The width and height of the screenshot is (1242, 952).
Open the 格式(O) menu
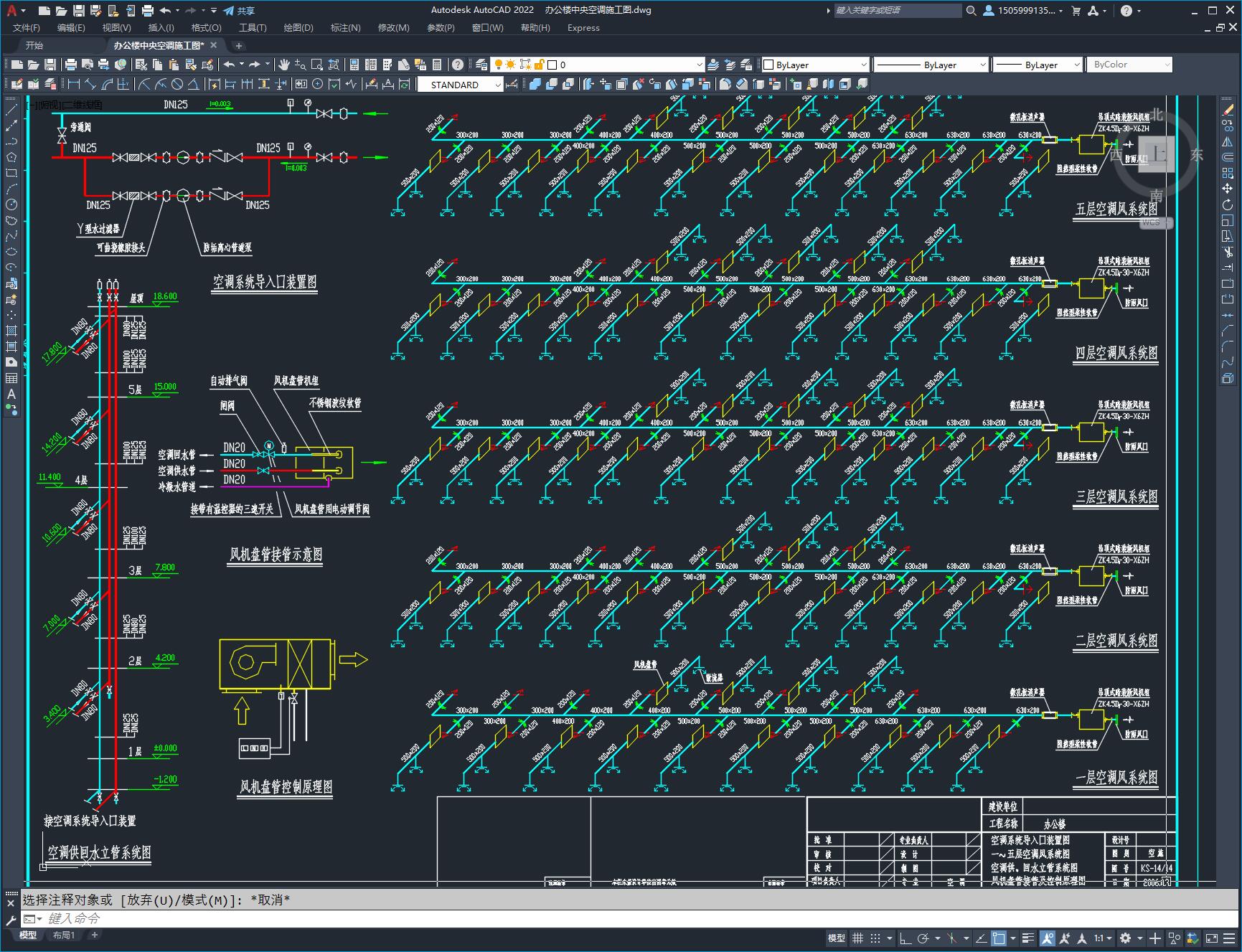(x=206, y=27)
